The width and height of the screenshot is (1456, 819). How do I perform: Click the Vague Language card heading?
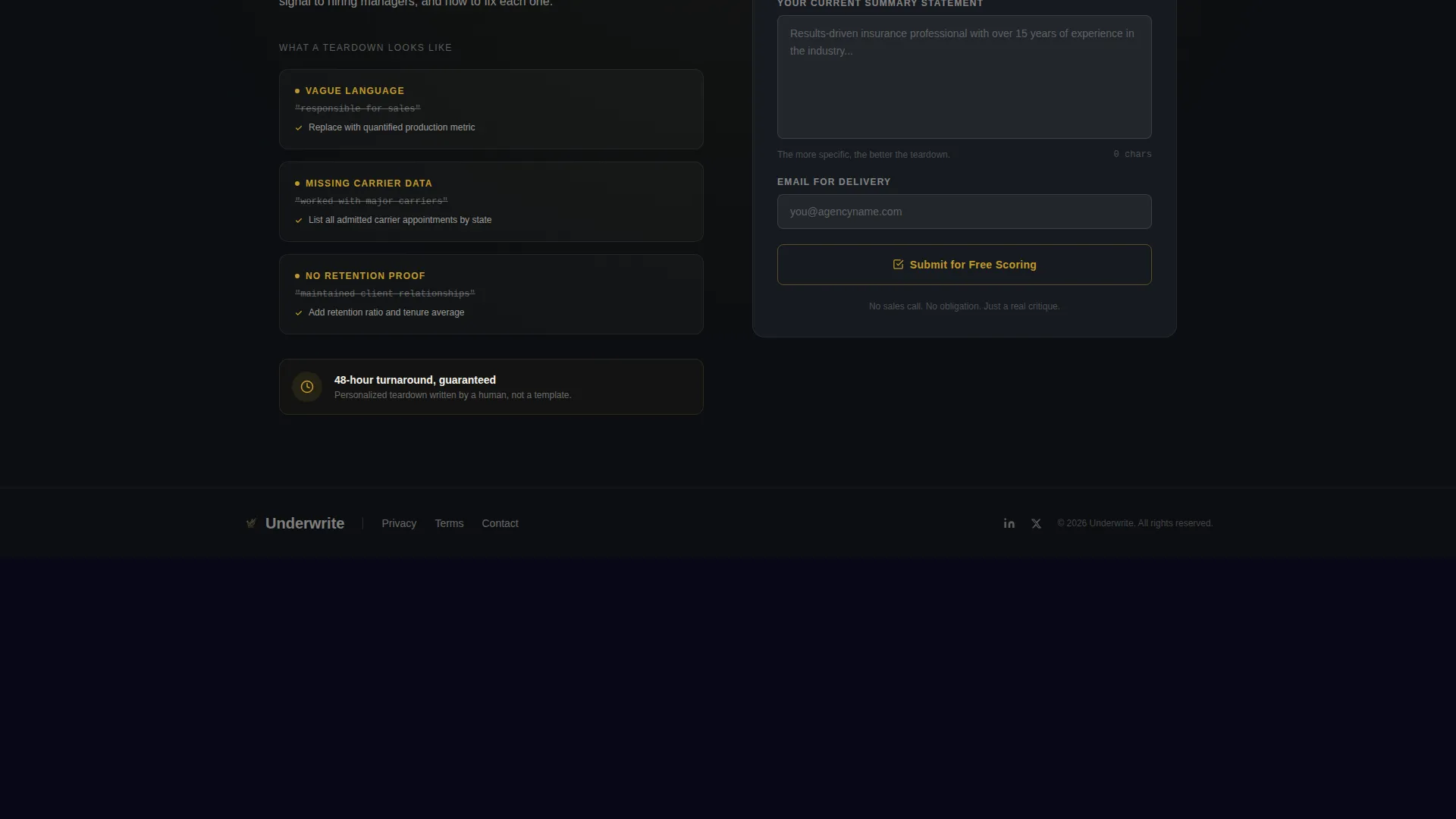355,91
